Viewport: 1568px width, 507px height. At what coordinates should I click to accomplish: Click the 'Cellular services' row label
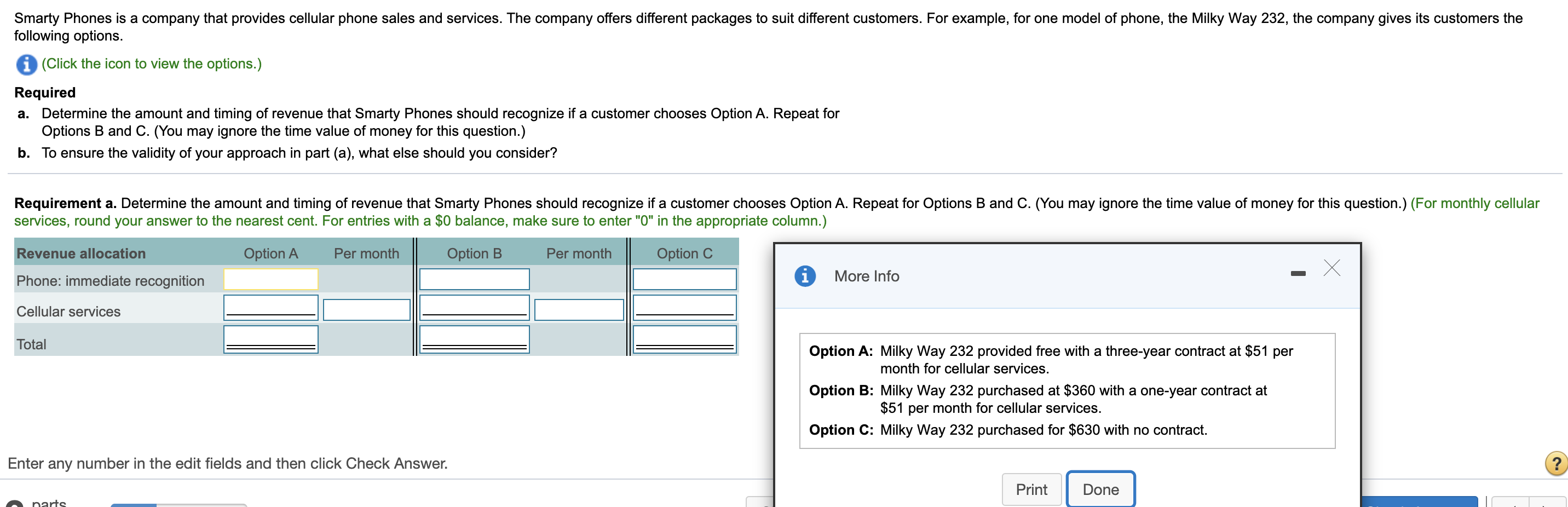click(x=68, y=312)
